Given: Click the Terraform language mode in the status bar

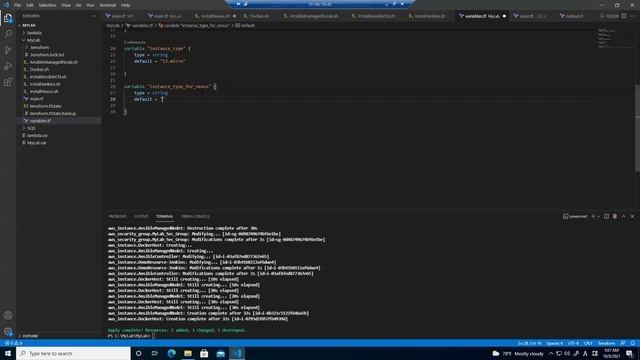Looking at the screenshot, I should 606,343.
